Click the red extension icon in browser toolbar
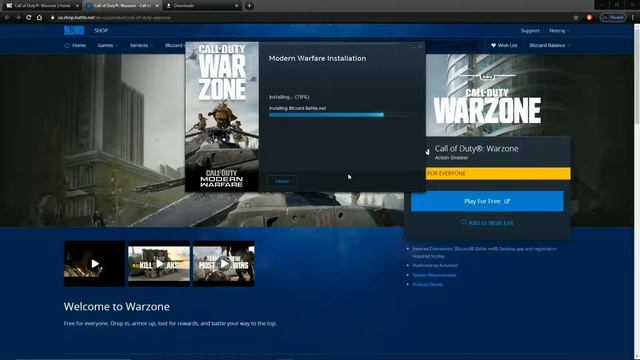 (x=589, y=18)
